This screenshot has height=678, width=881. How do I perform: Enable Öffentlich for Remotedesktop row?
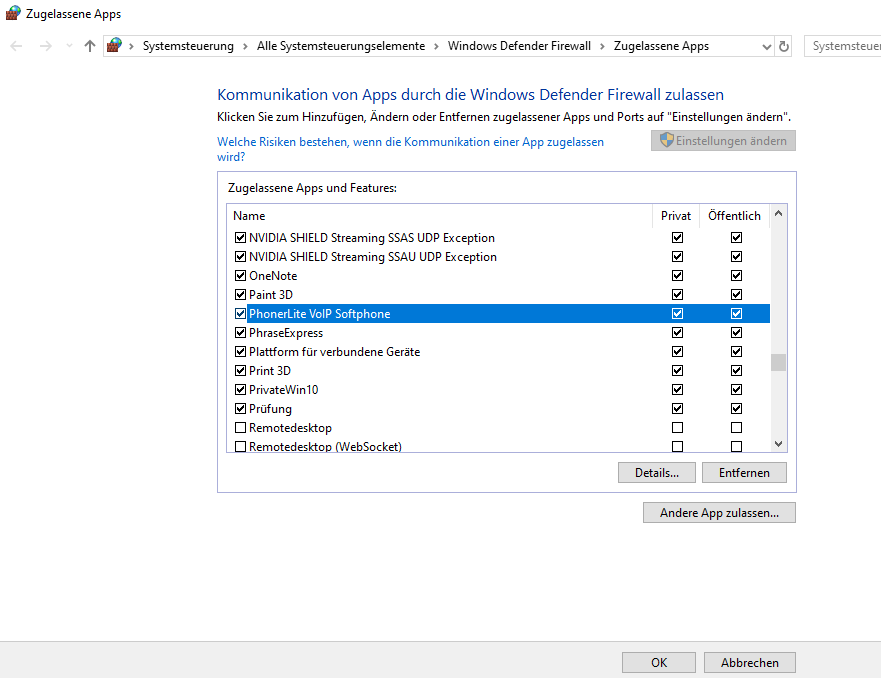736,427
